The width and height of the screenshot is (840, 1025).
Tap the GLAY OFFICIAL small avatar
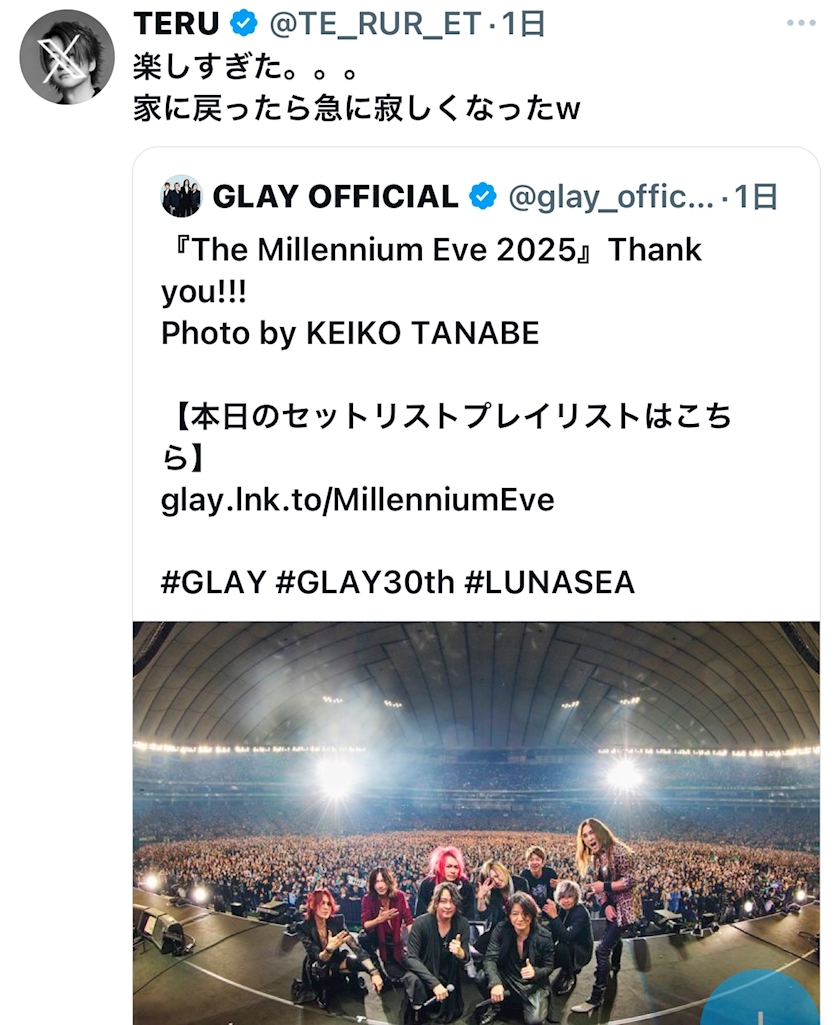[x=182, y=197]
